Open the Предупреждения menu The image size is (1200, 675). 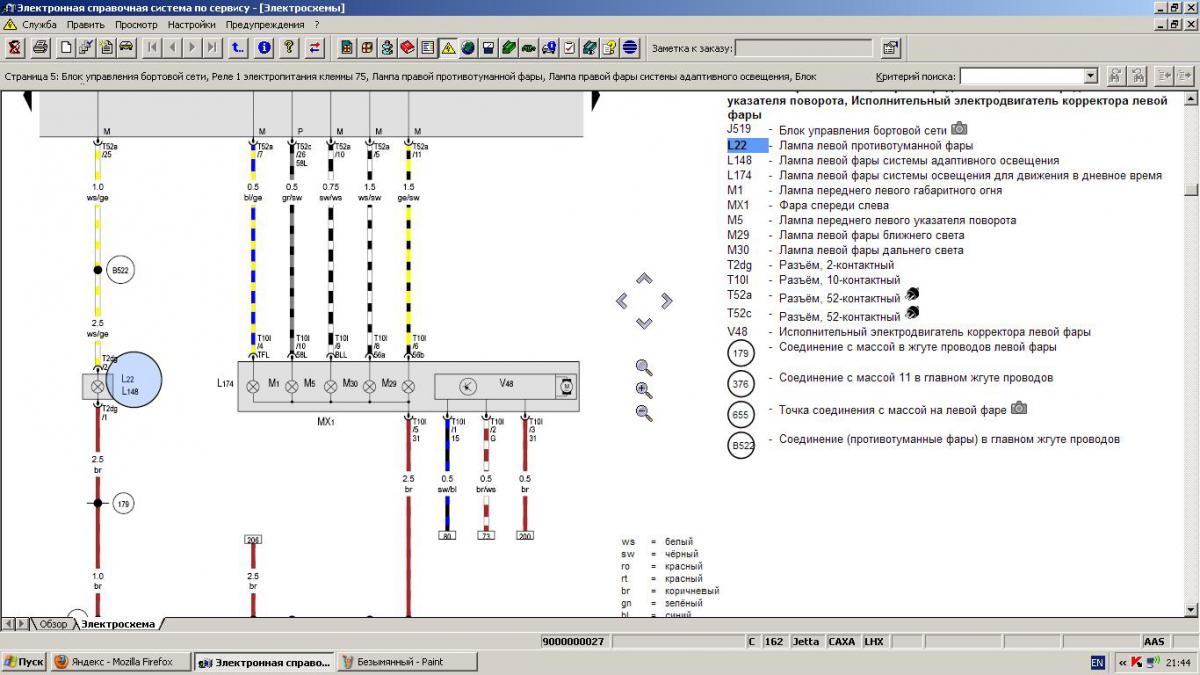[x=265, y=24]
